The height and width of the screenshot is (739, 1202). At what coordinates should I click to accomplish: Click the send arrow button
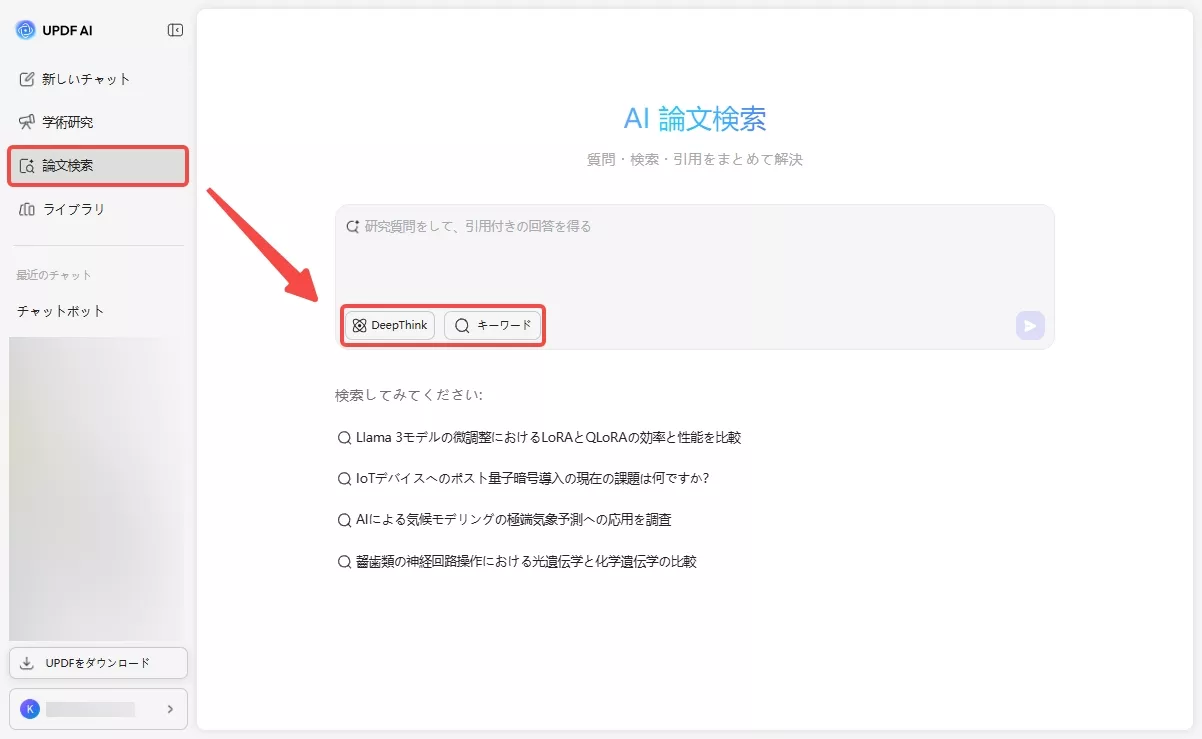[x=1030, y=325]
